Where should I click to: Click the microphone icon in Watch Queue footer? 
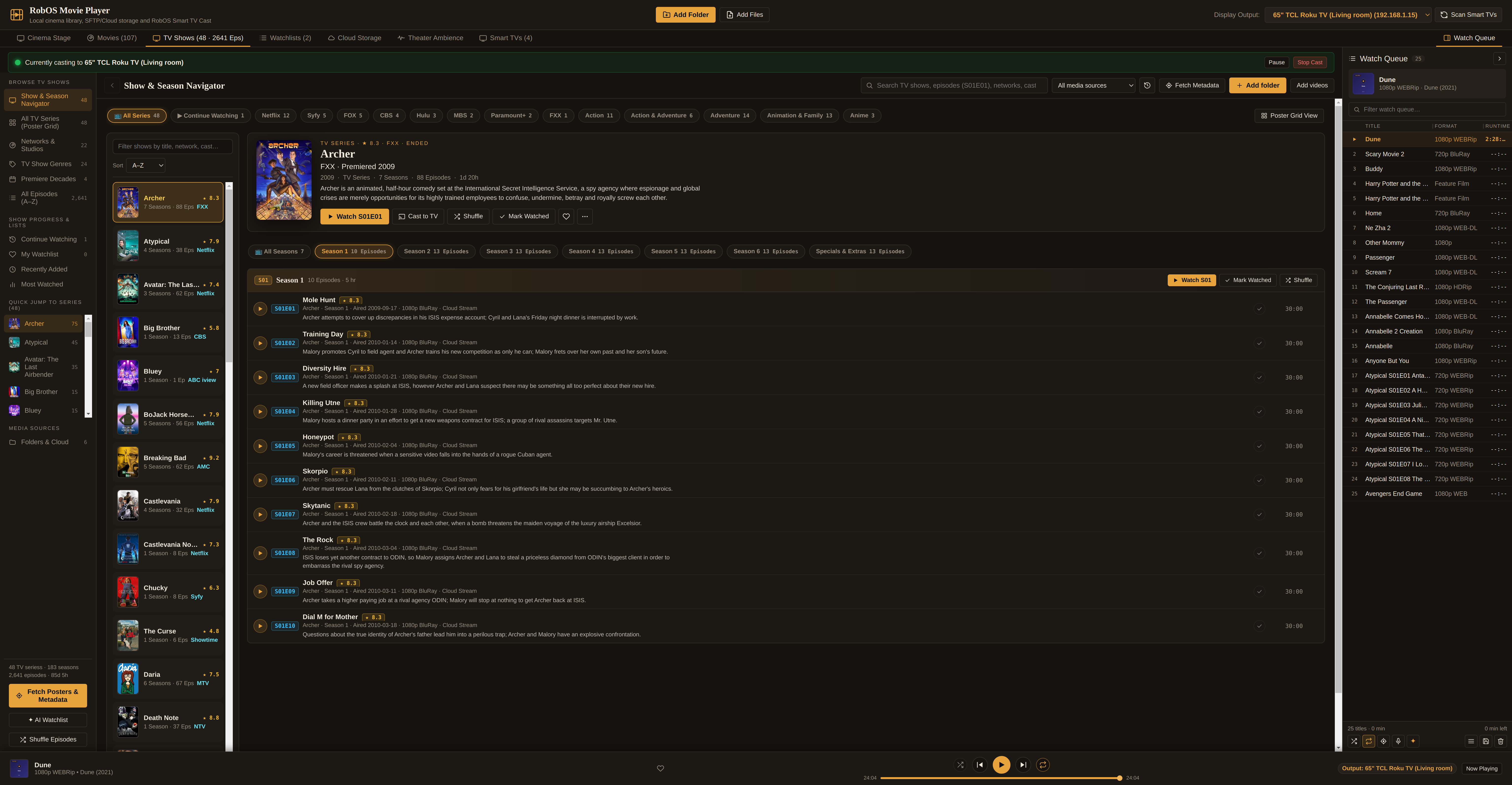(1398, 741)
